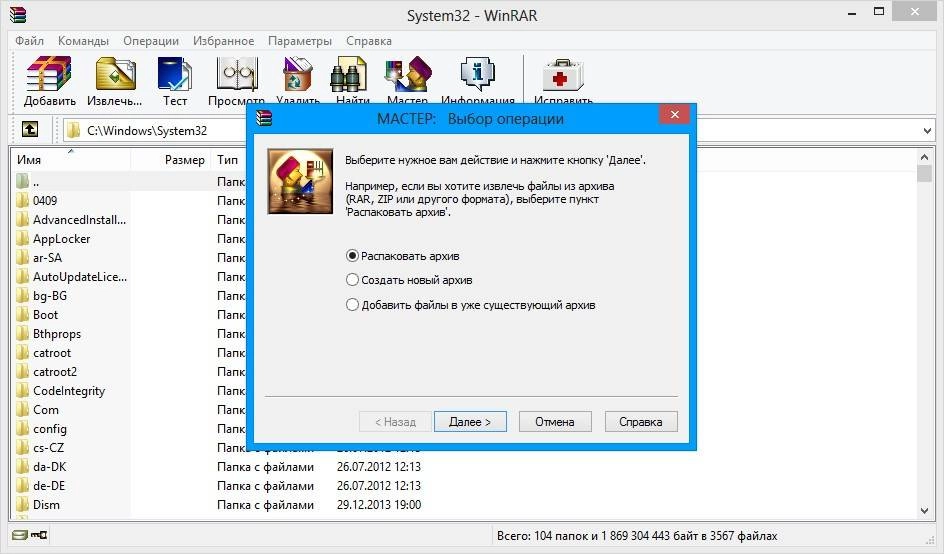
Task: Open the Операции menu
Action: (x=151, y=40)
